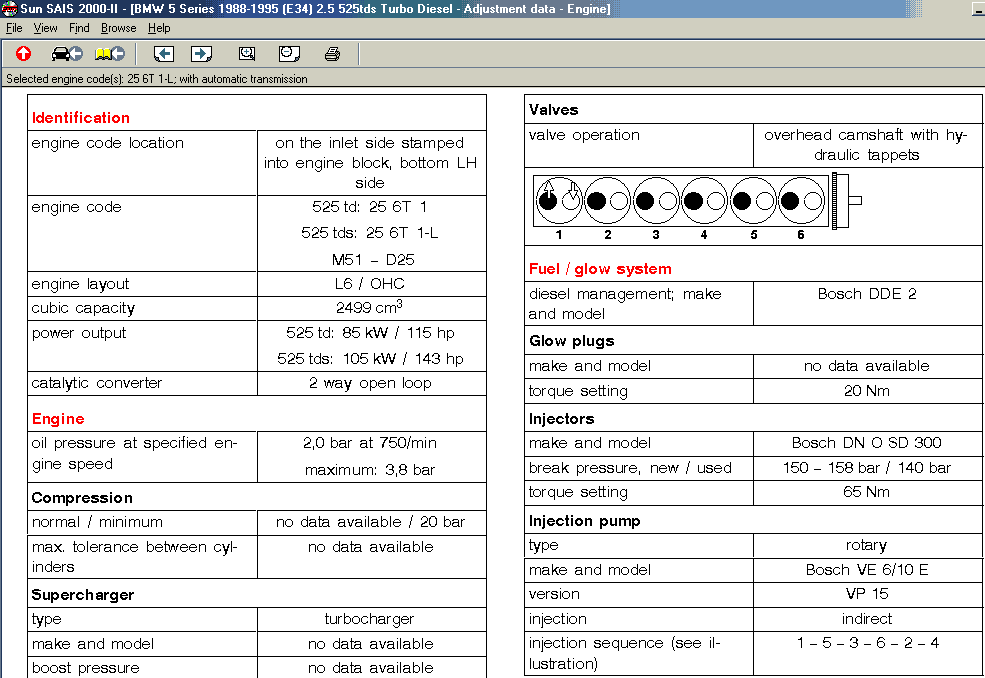Open the Browse menu

click(119, 28)
